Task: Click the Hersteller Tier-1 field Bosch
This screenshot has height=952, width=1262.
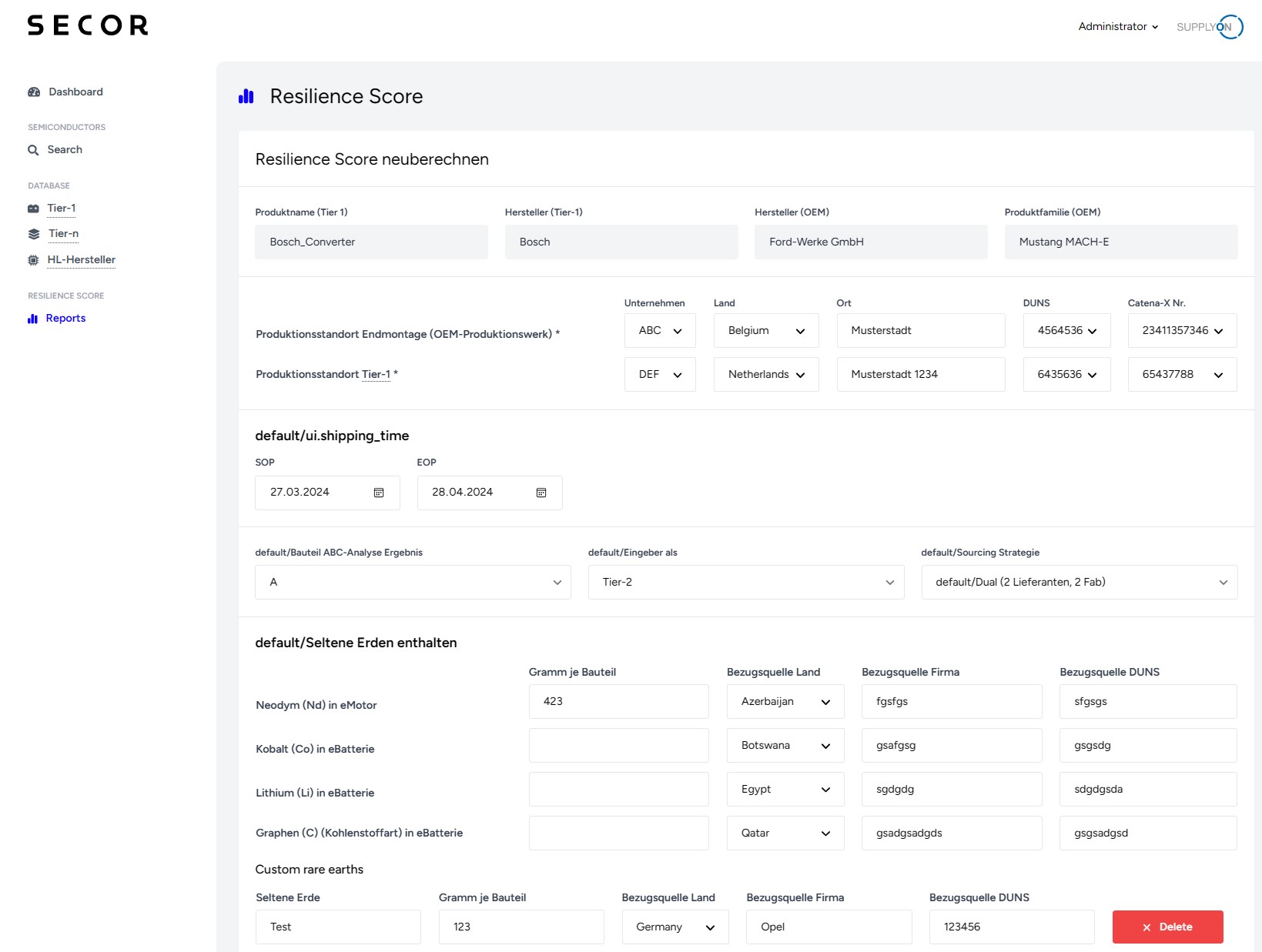Action: point(621,242)
